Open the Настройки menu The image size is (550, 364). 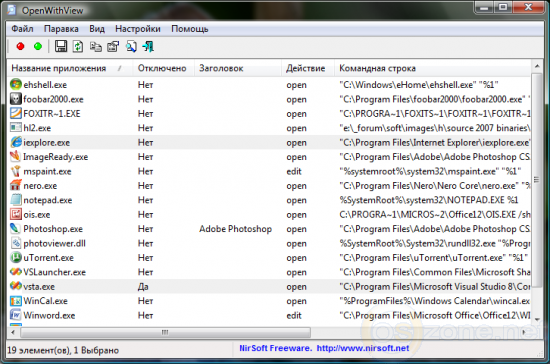click(138, 29)
